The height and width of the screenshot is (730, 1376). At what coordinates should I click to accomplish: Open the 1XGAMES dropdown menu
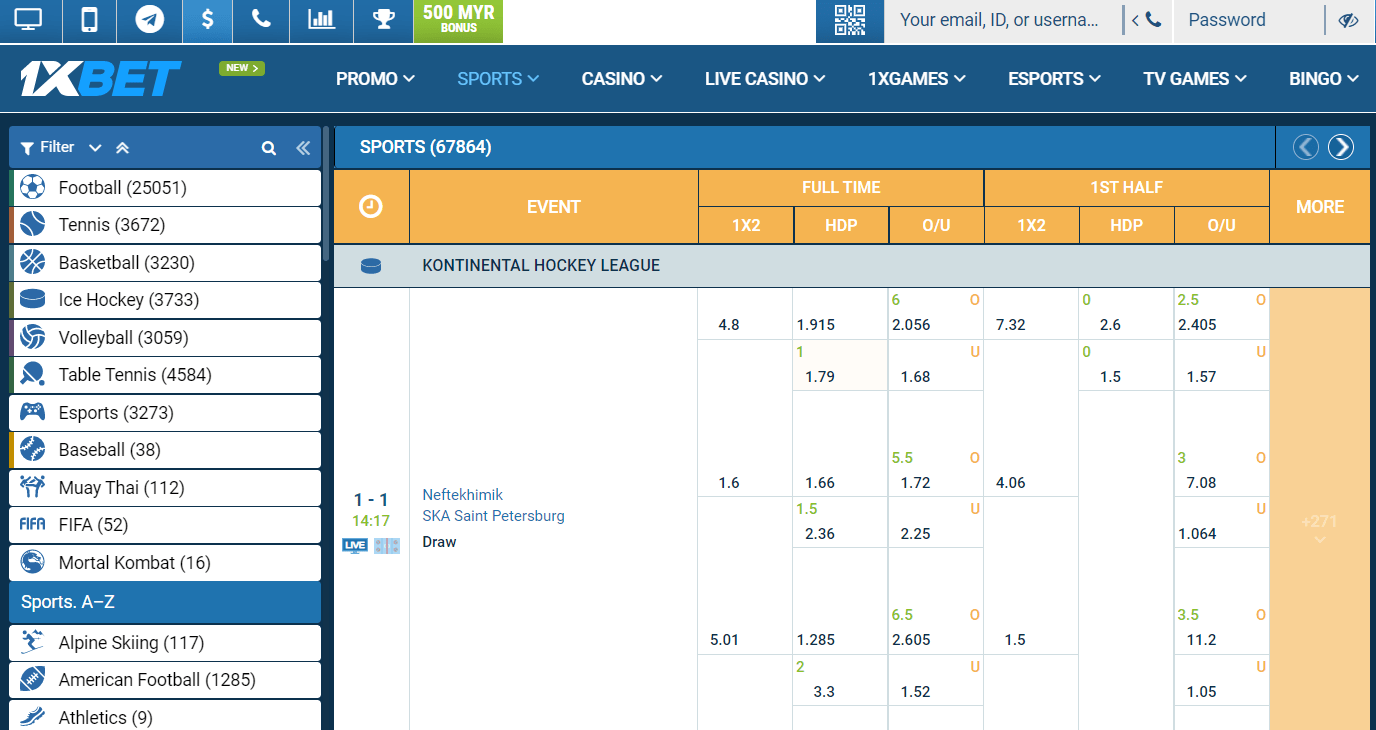pyautogui.click(x=917, y=79)
